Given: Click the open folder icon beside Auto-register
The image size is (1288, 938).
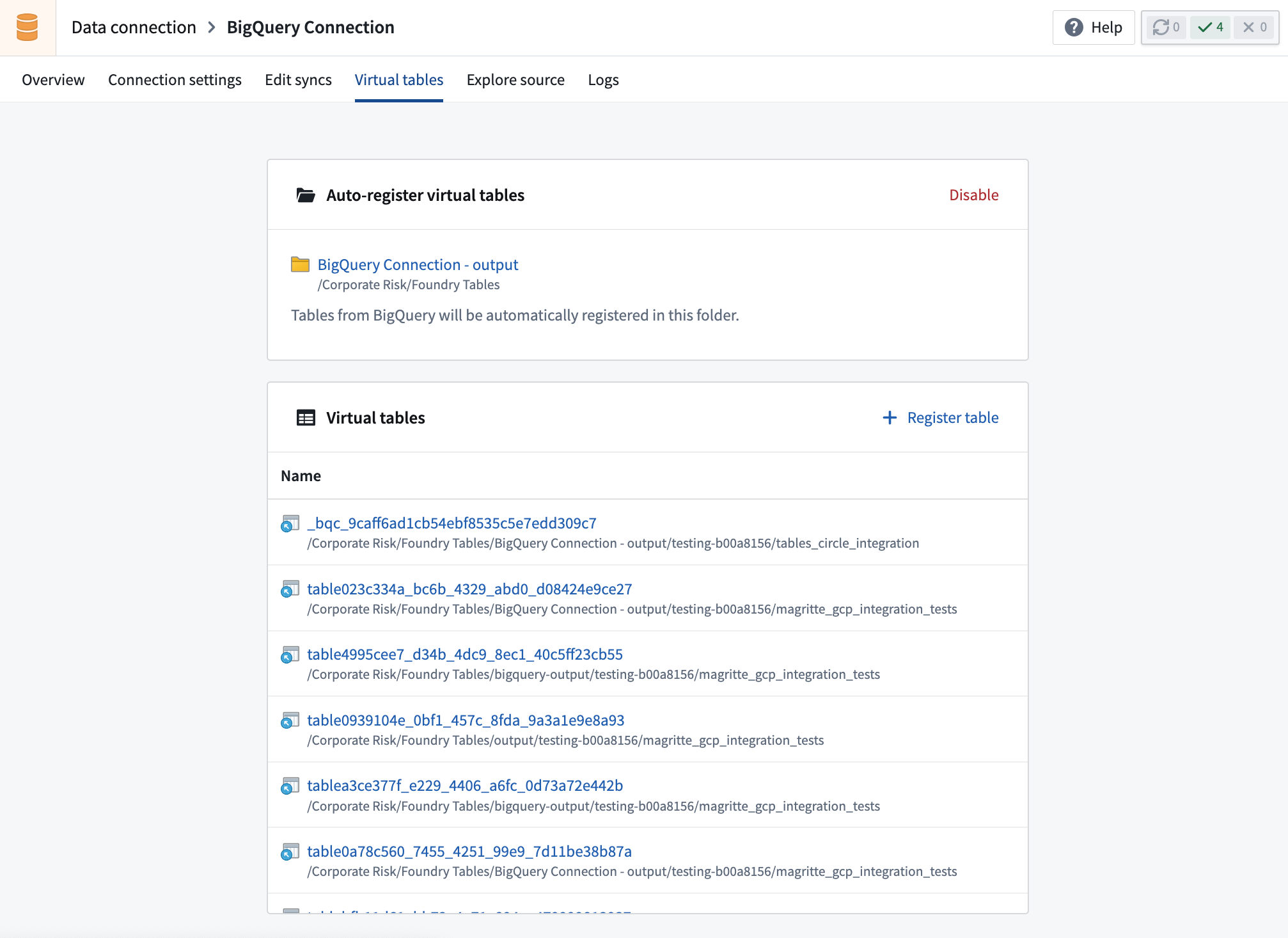Looking at the screenshot, I should (x=306, y=195).
